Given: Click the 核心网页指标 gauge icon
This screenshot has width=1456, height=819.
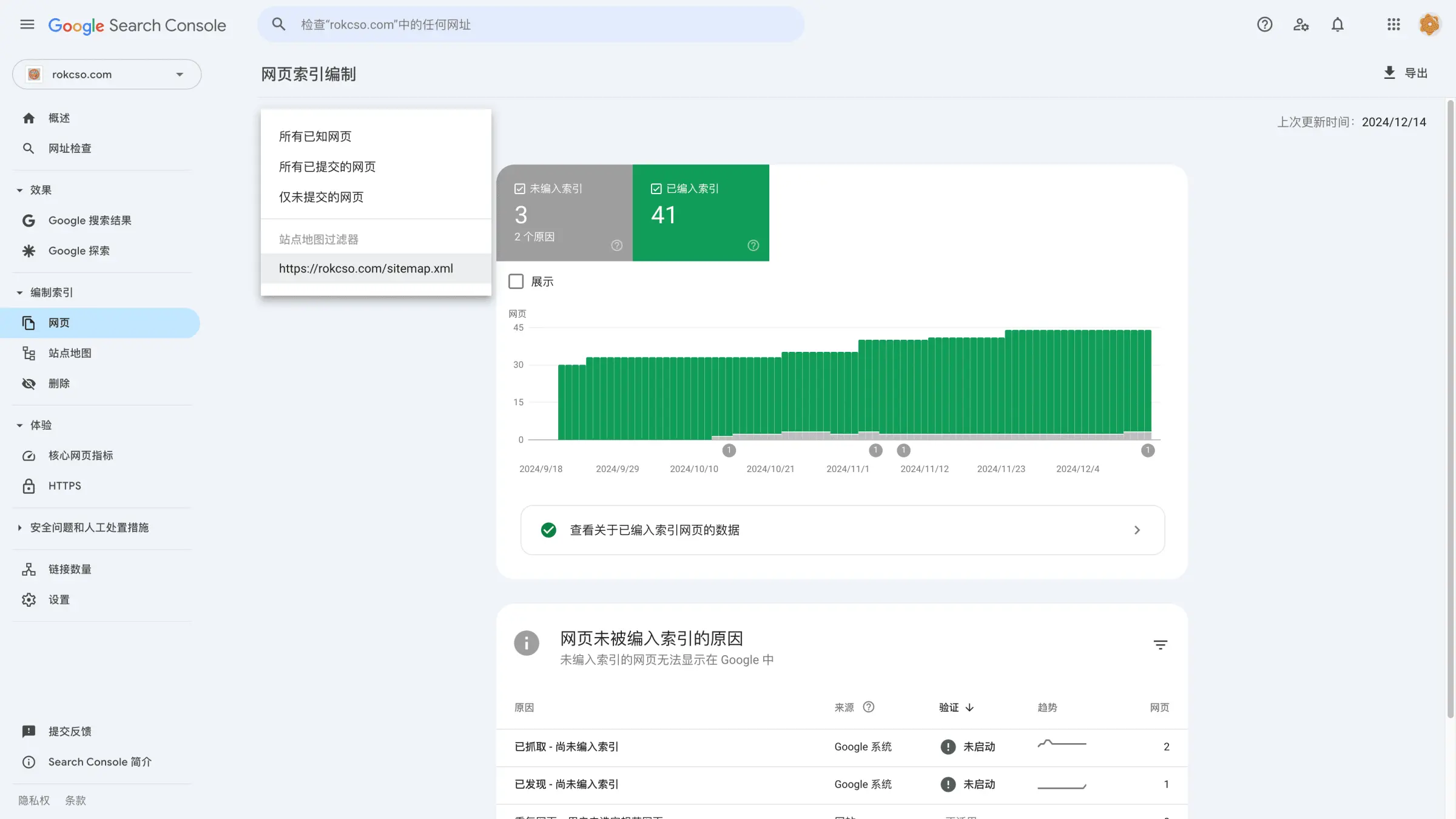Looking at the screenshot, I should [x=29, y=456].
